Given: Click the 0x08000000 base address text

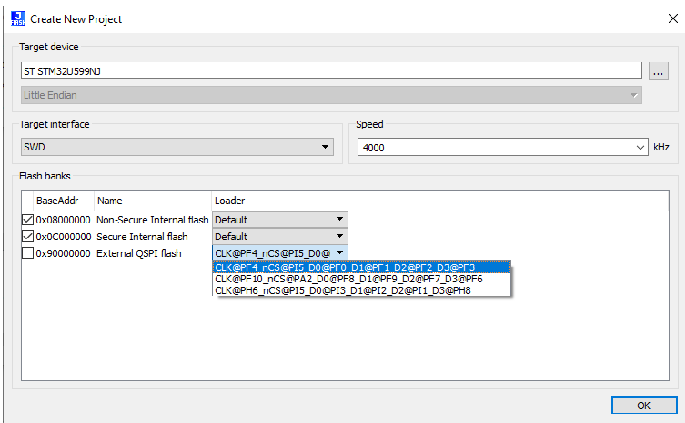Looking at the screenshot, I should [63, 219].
